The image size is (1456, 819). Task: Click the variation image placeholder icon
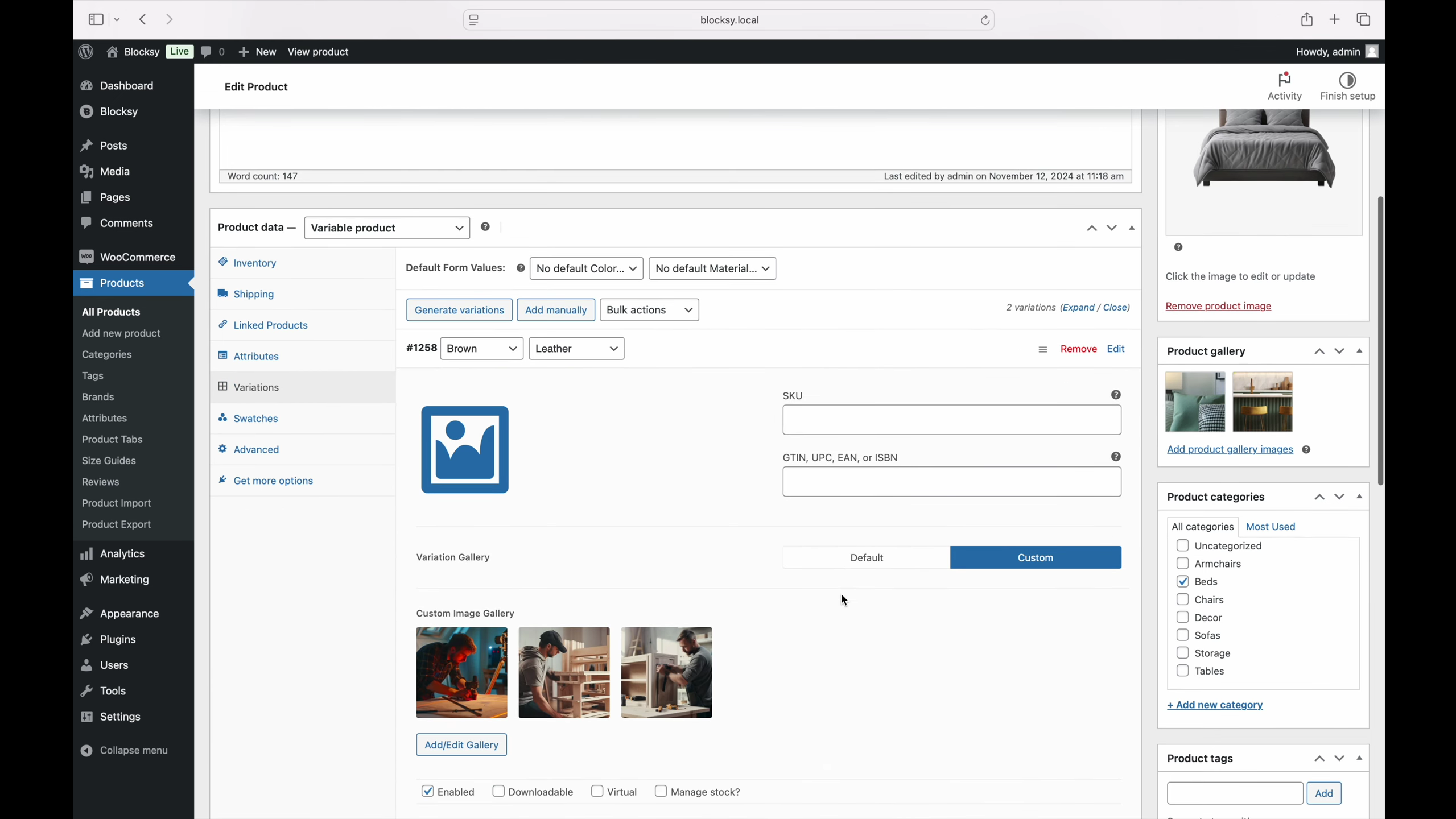coord(464,449)
